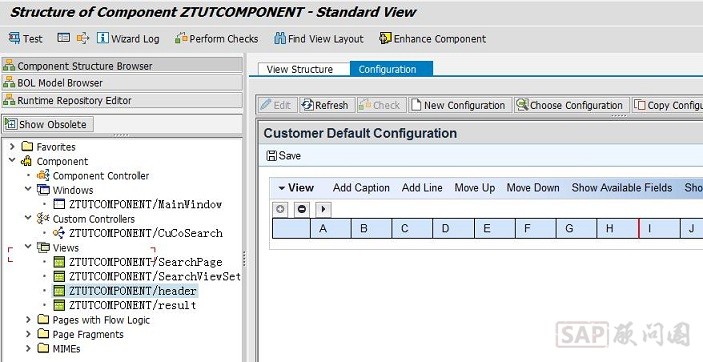Viewport: 703px width, 362px height.
Task: Save the Customer Default Configuration
Action: 284,156
